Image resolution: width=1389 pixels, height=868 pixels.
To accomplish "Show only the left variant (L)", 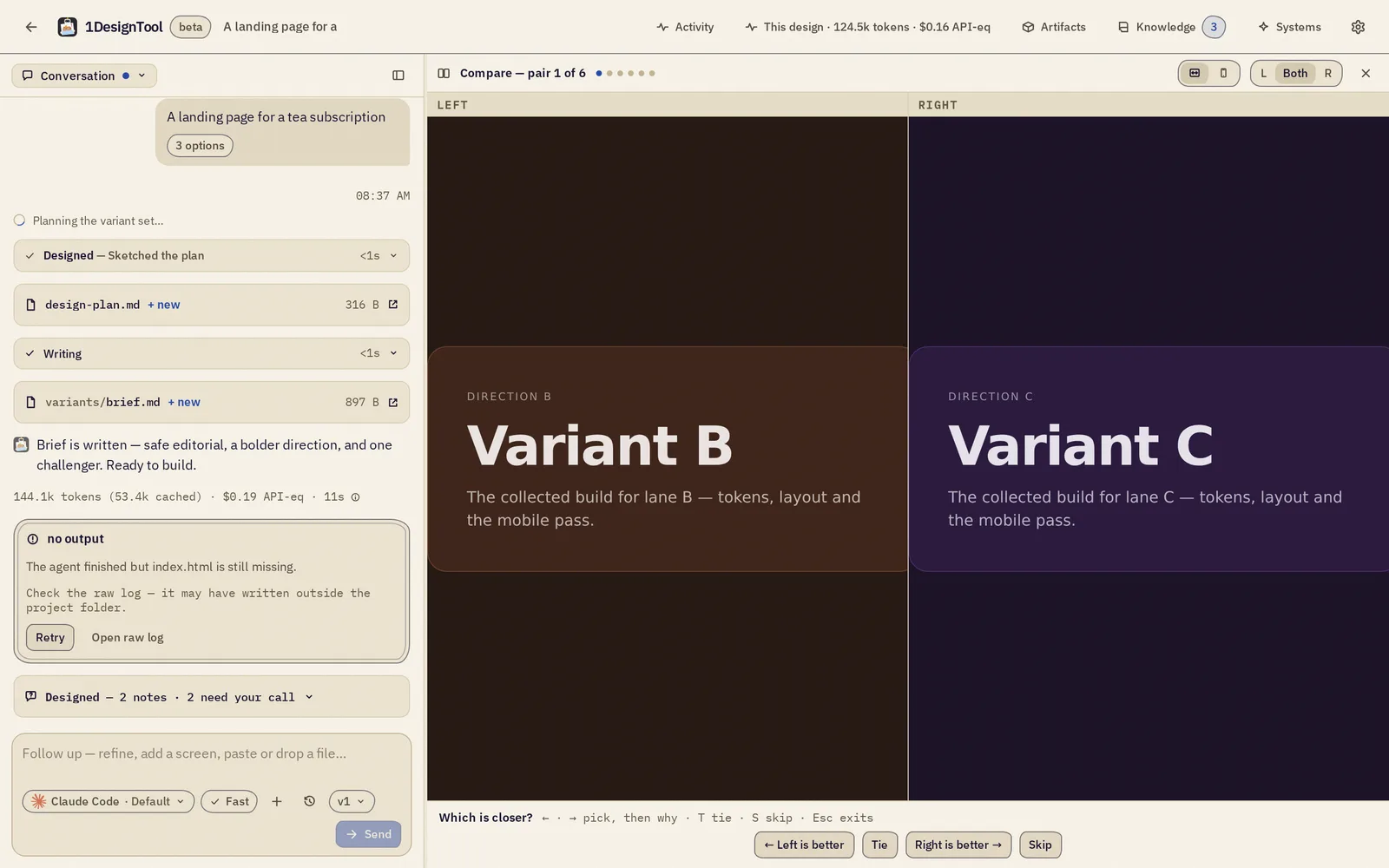I will [1263, 74].
